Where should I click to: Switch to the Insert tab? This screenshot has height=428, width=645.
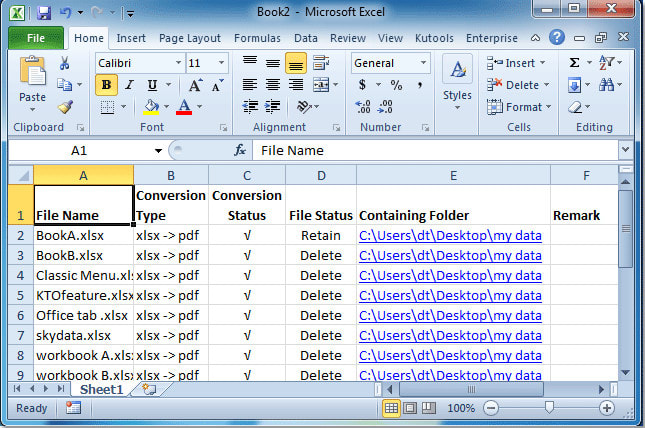coord(131,38)
